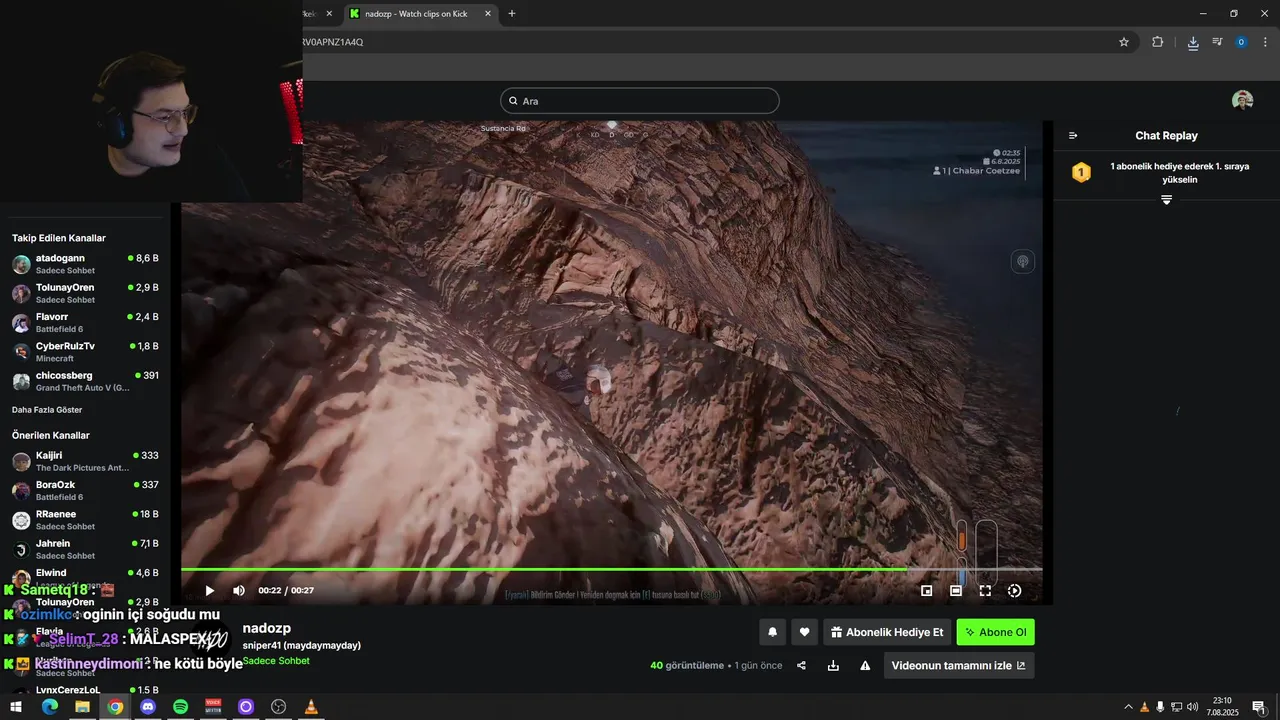This screenshot has width=1280, height=720.
Task: Open Kaijiri in recommended channels
Action: click(85, 461)
